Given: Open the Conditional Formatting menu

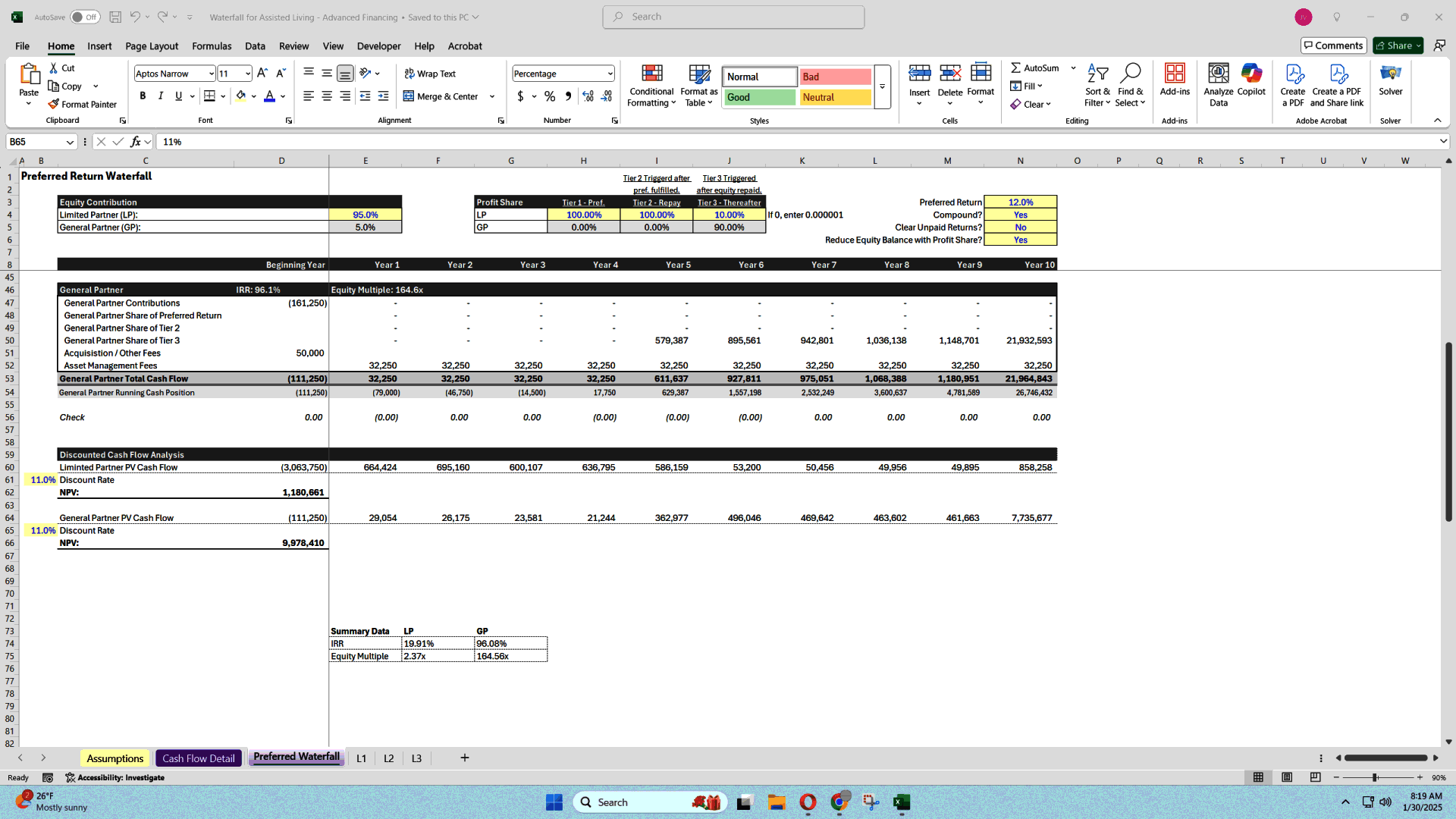Looking at the screenshot, I should click(652, 85).
